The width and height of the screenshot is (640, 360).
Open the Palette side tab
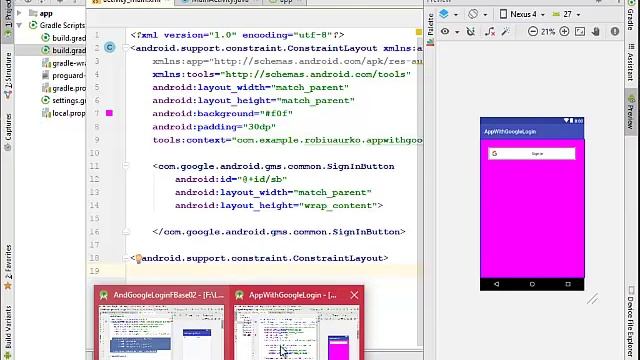(430, 29)
